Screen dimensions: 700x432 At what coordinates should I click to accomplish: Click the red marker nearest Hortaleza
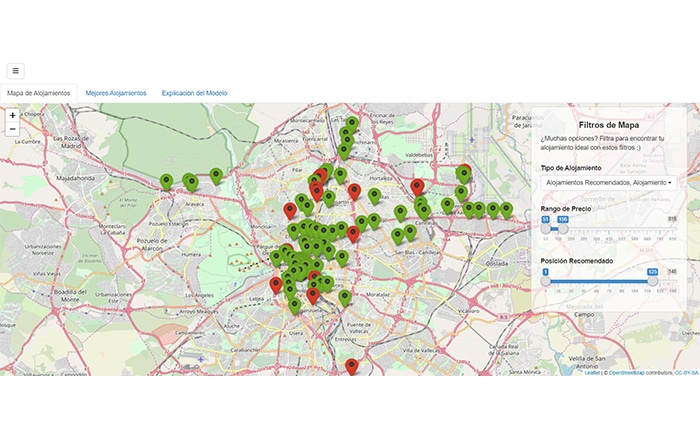418,187
